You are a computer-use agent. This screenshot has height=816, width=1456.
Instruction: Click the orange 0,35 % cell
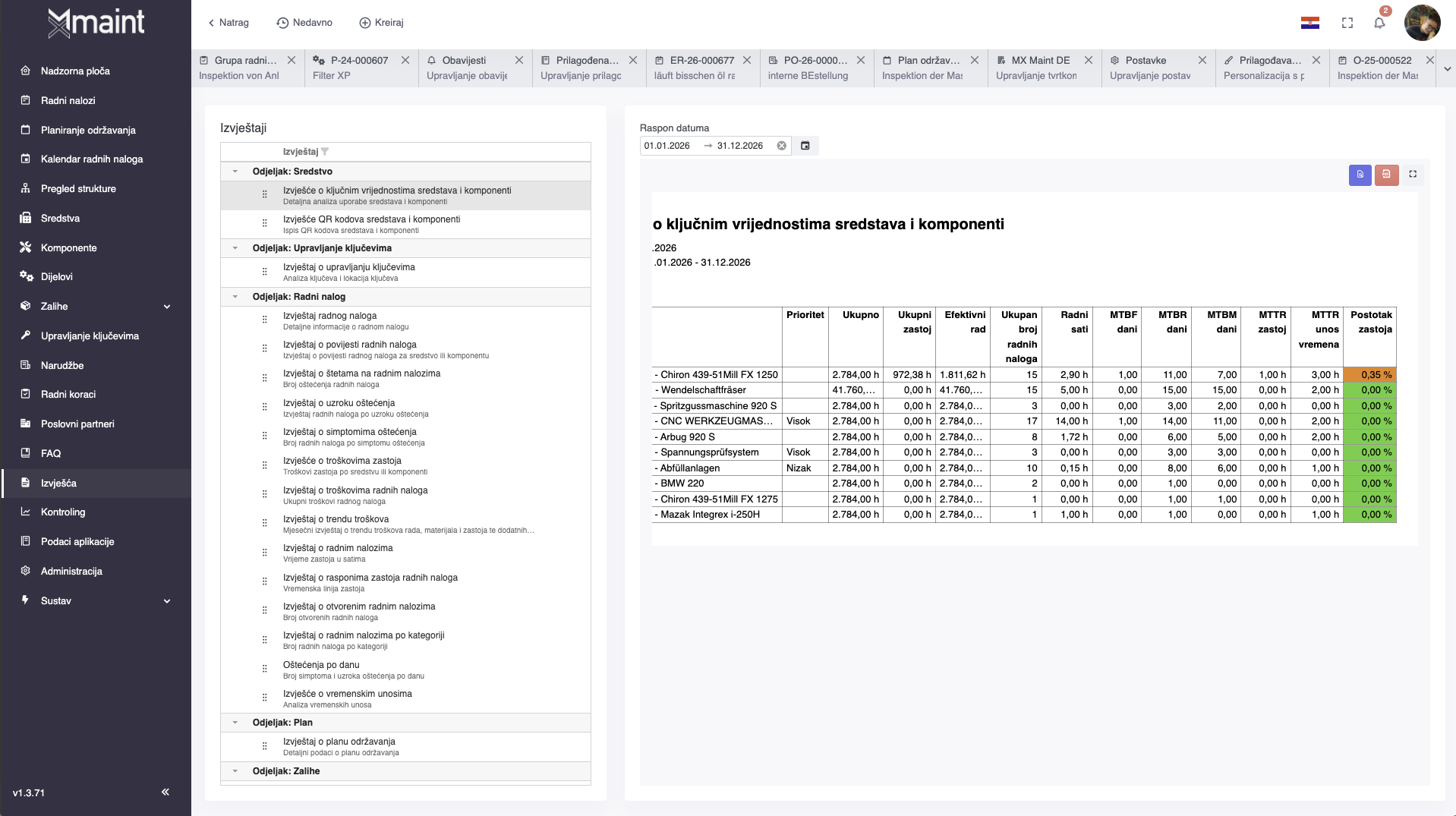click(x=1369, y=375)
